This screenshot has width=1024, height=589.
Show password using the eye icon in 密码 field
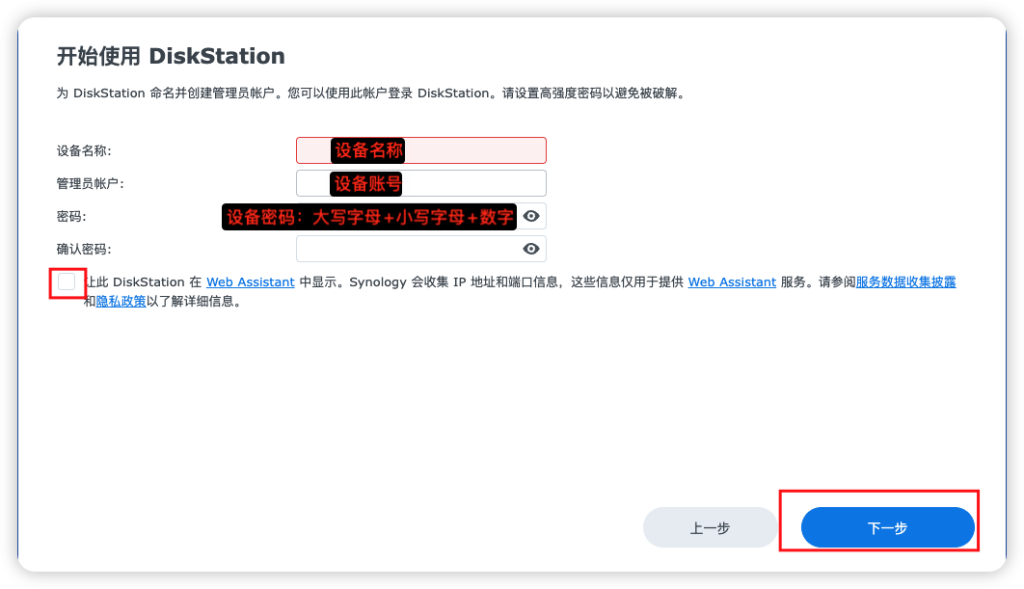531,216
